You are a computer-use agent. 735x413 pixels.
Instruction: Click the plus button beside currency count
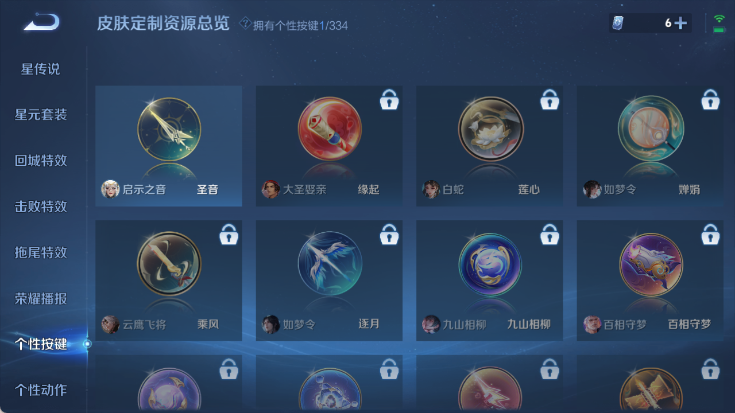(x=681, y=23)
